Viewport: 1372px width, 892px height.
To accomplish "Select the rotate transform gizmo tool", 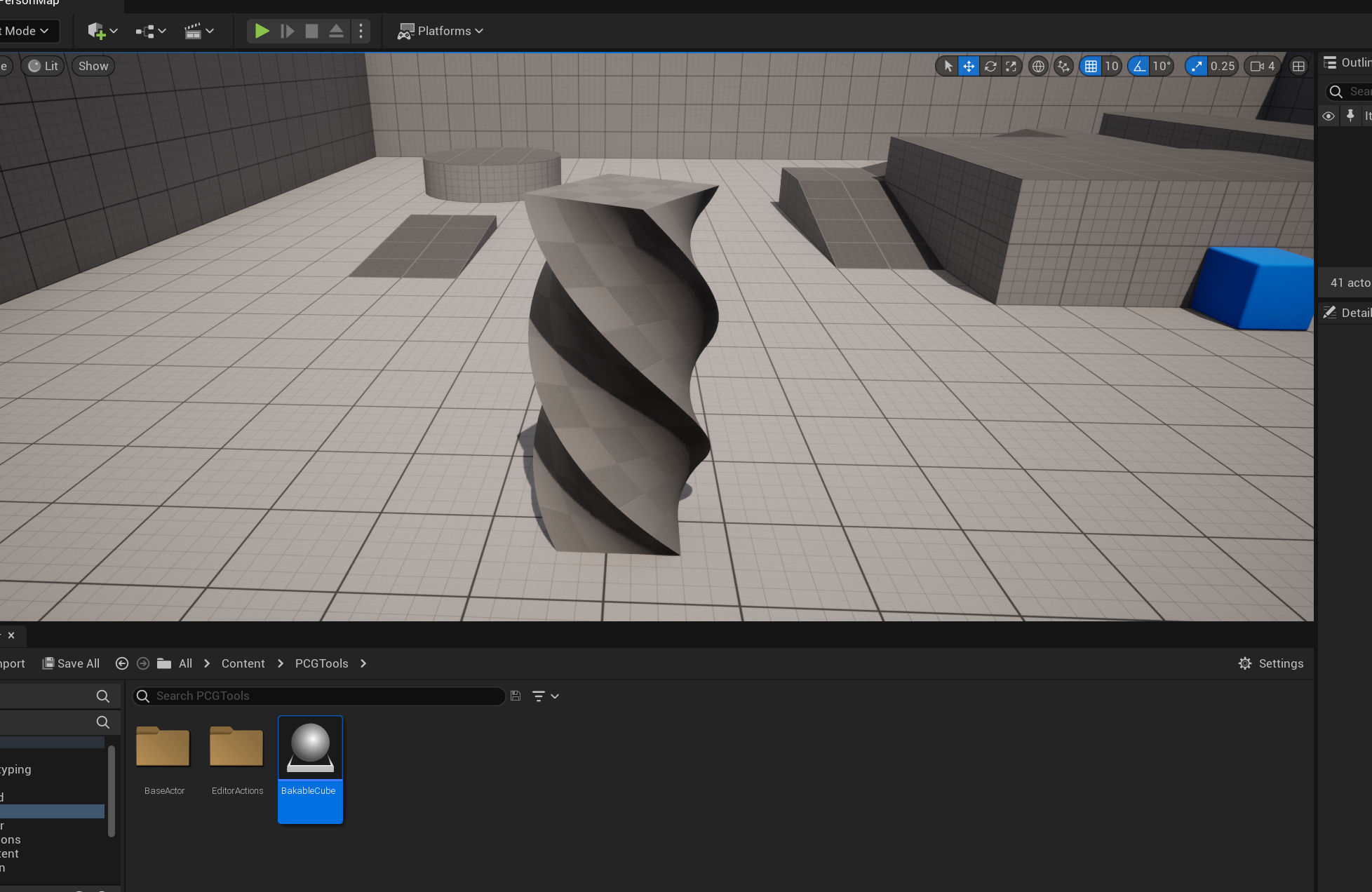I will coord(990,66).
